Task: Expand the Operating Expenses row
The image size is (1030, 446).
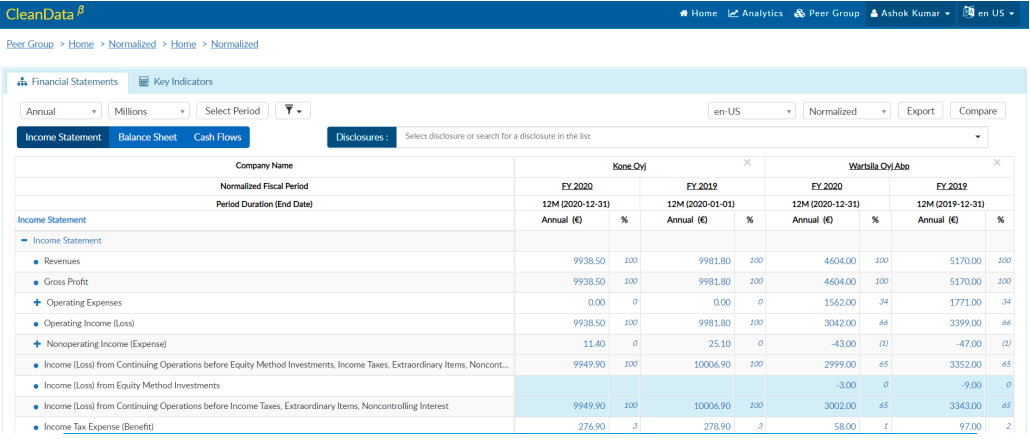Action: click(x=37, y=303)
